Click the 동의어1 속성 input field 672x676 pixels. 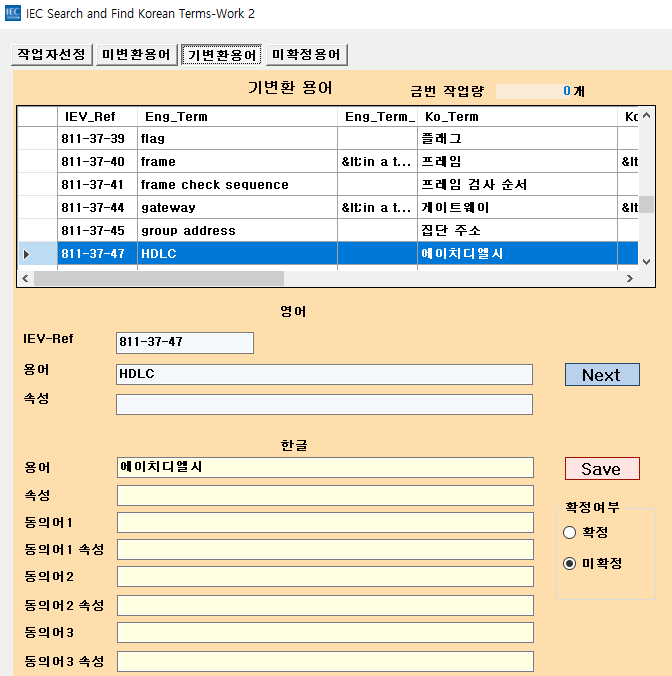pyautogui.click(x=325, y=550)
